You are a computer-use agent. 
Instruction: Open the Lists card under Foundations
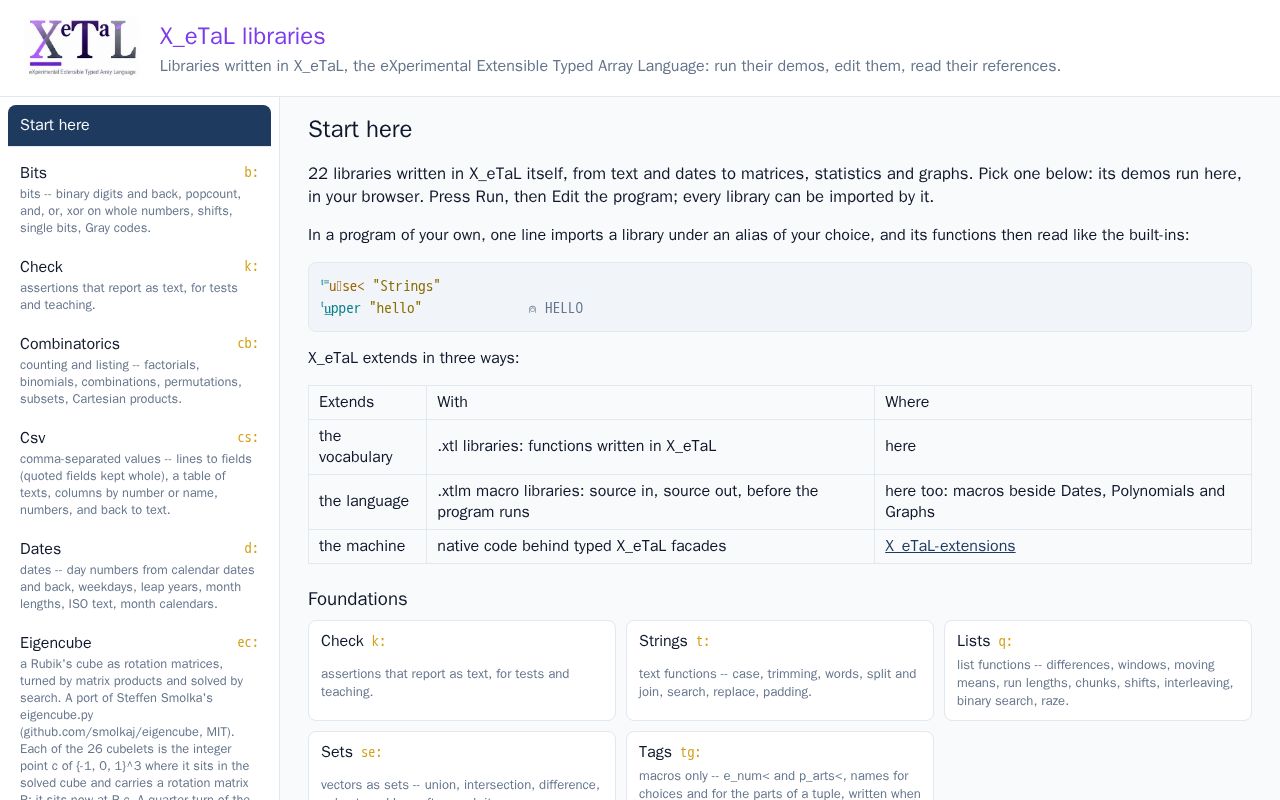[1098, 670]
